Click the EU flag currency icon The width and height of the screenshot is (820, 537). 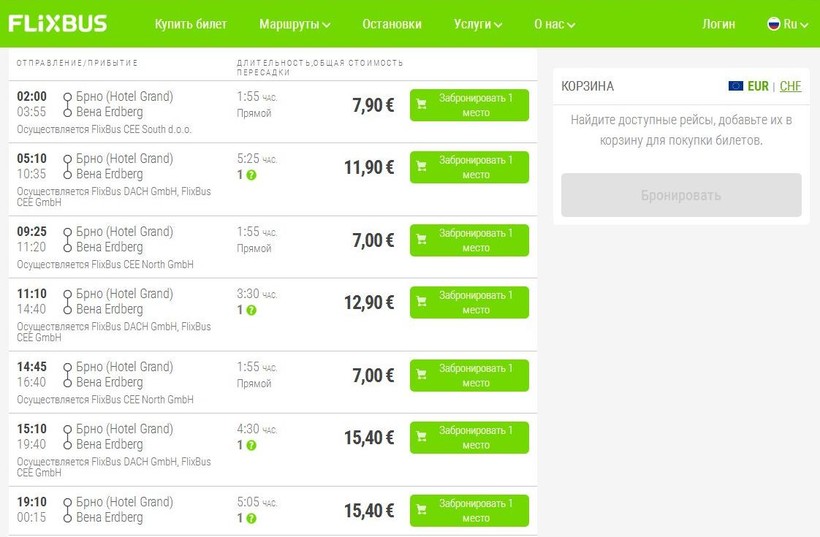[736, 86]
